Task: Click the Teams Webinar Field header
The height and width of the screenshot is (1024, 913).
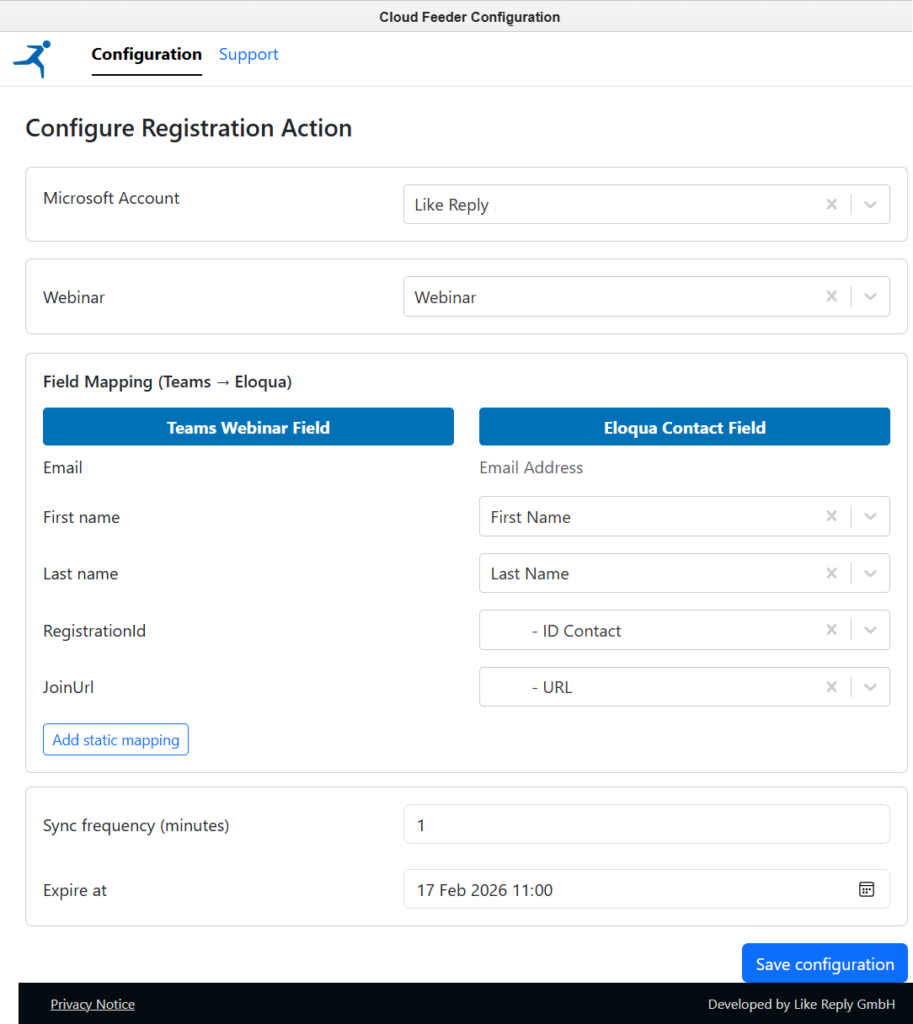Action: point(248,427)
